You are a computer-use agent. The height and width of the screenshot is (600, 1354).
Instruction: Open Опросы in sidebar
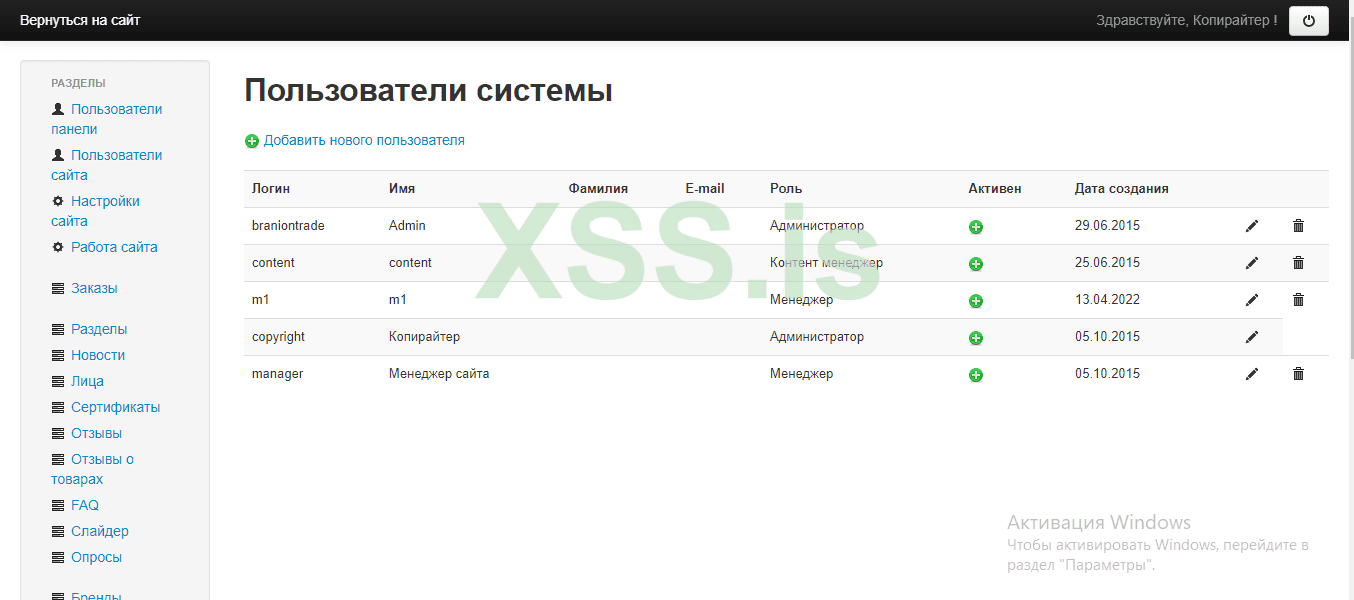[x=96, y=557]
